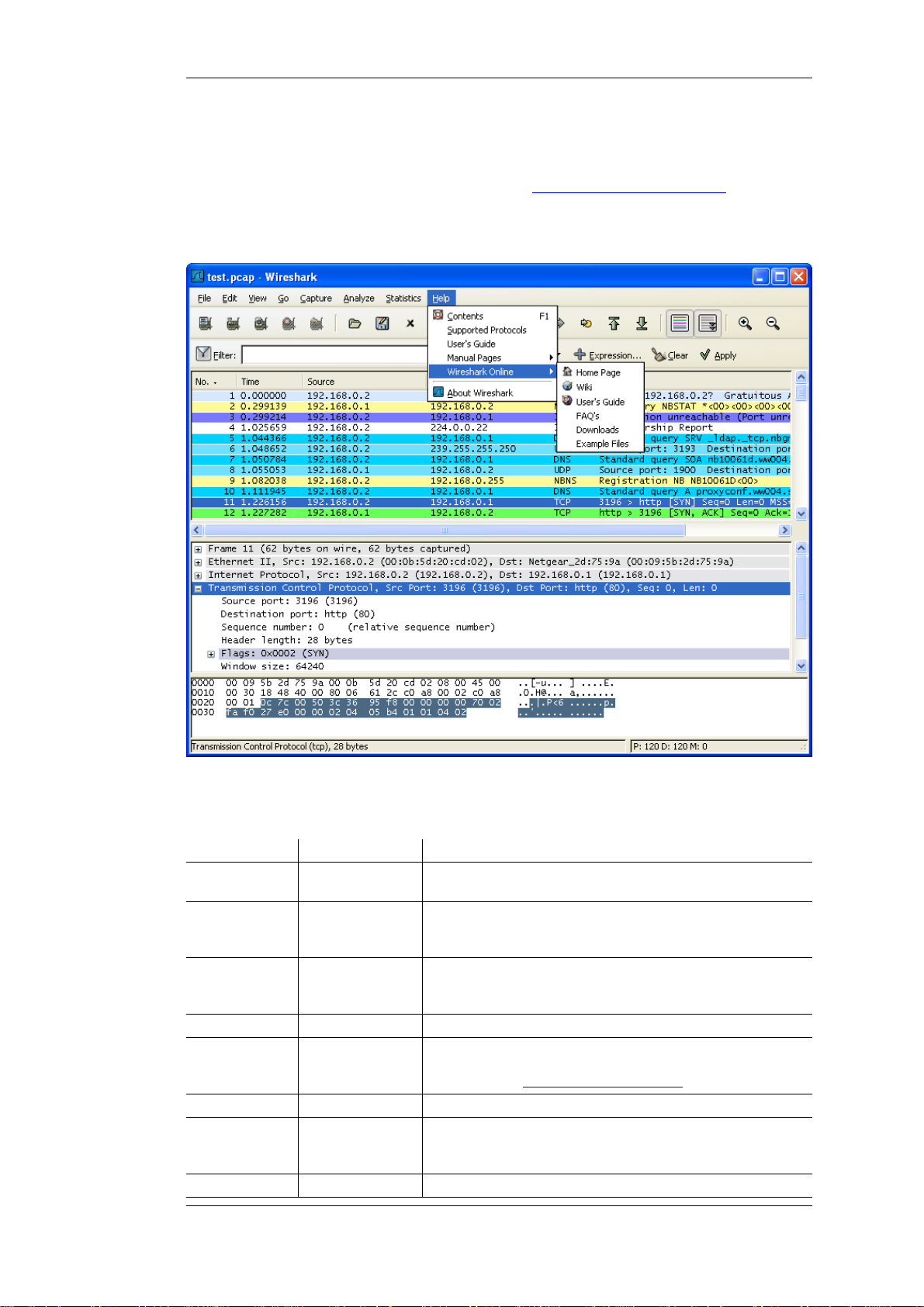Zoom in using the magnifier plus icon
Image resolution: width=924 pixels, height=1307 pixels.
click(x=746, y=323)
